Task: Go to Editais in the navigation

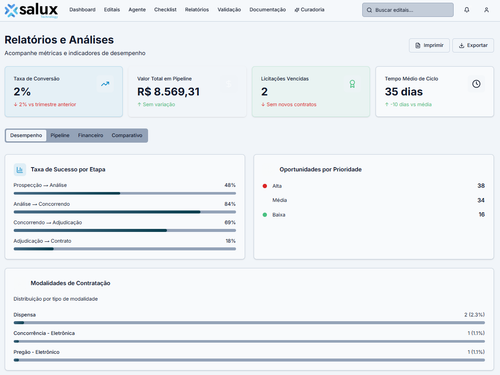Action: (x=112, y=10)
